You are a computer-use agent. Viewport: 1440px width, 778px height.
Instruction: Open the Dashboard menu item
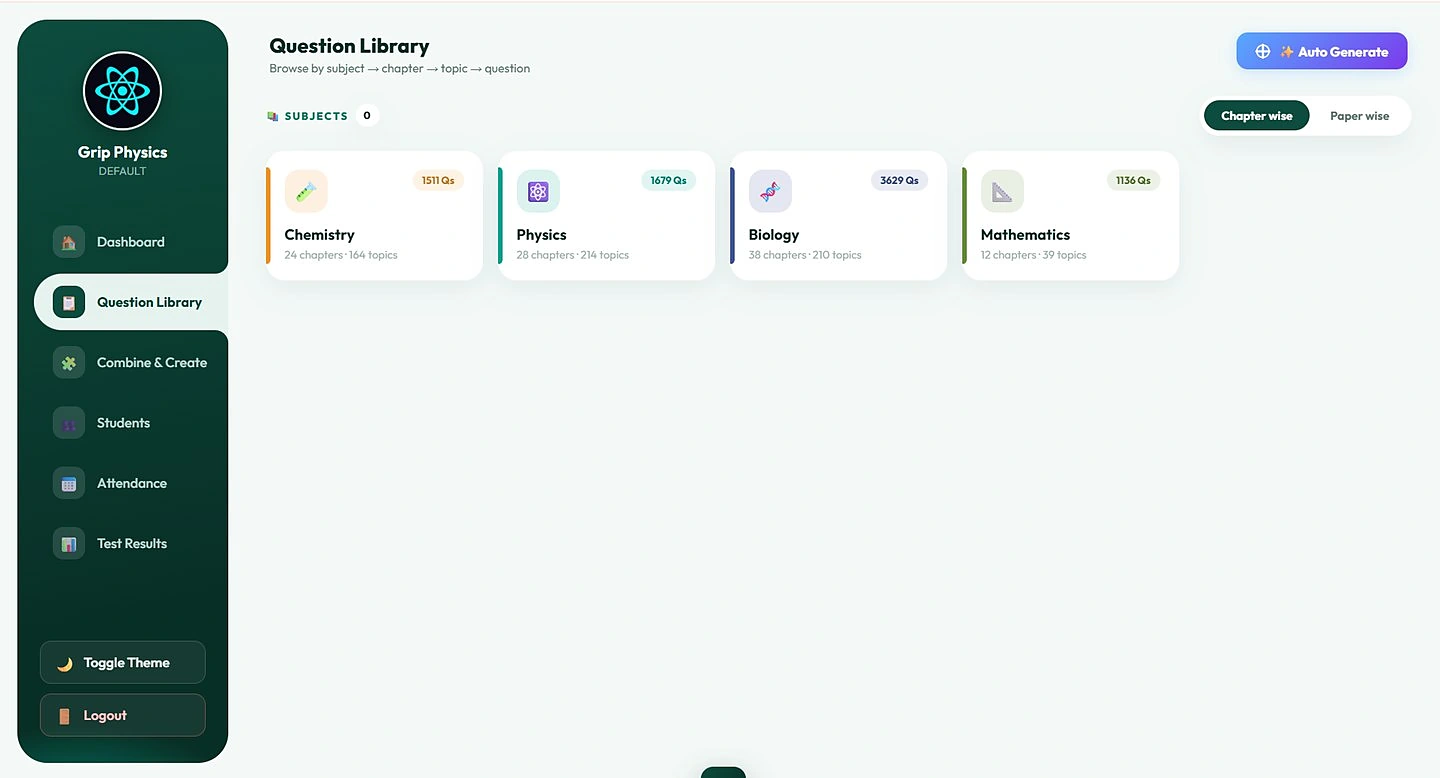[130, 242]
